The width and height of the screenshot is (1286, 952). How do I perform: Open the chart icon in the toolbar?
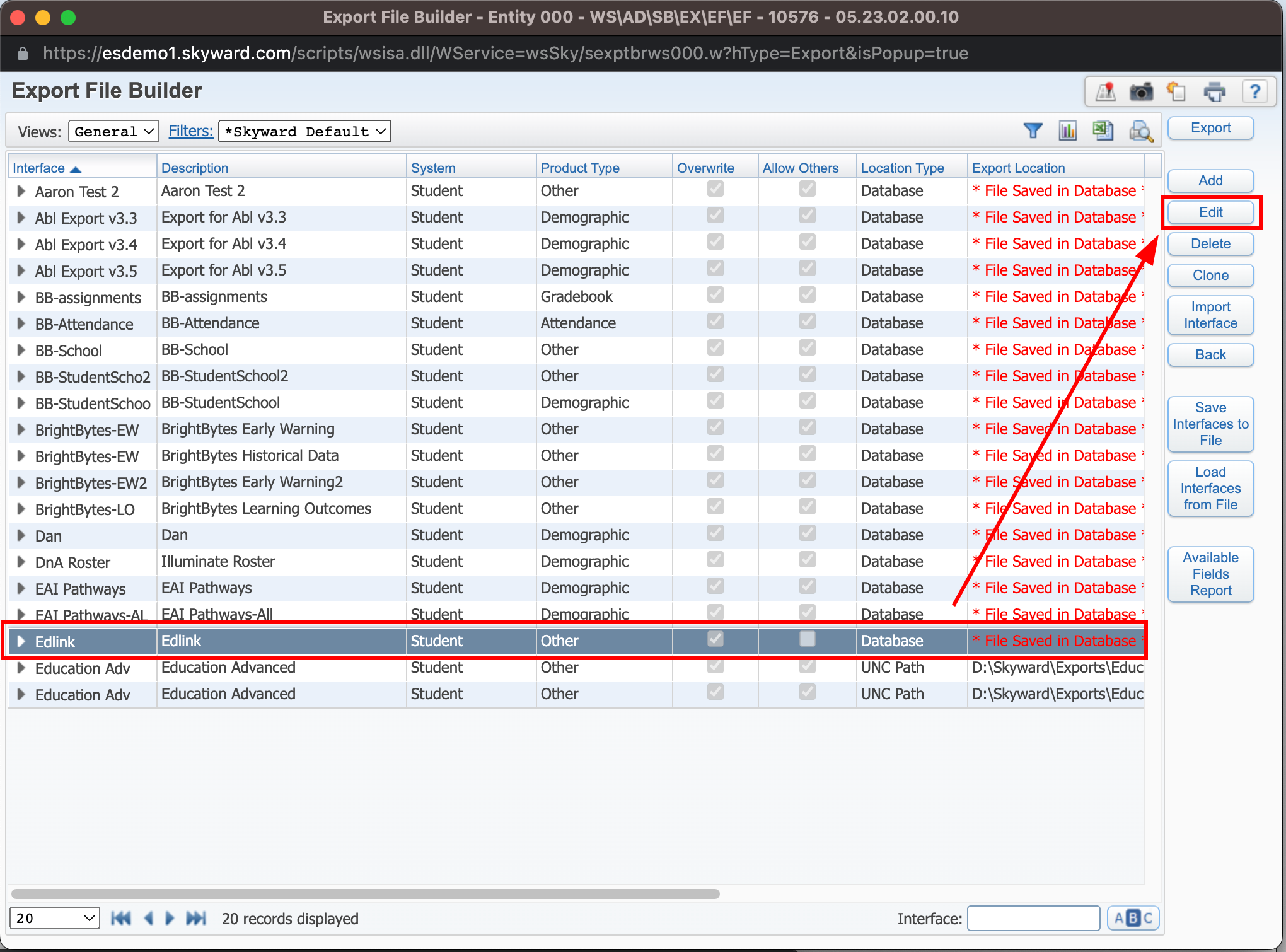click(x=1068, y=131)
